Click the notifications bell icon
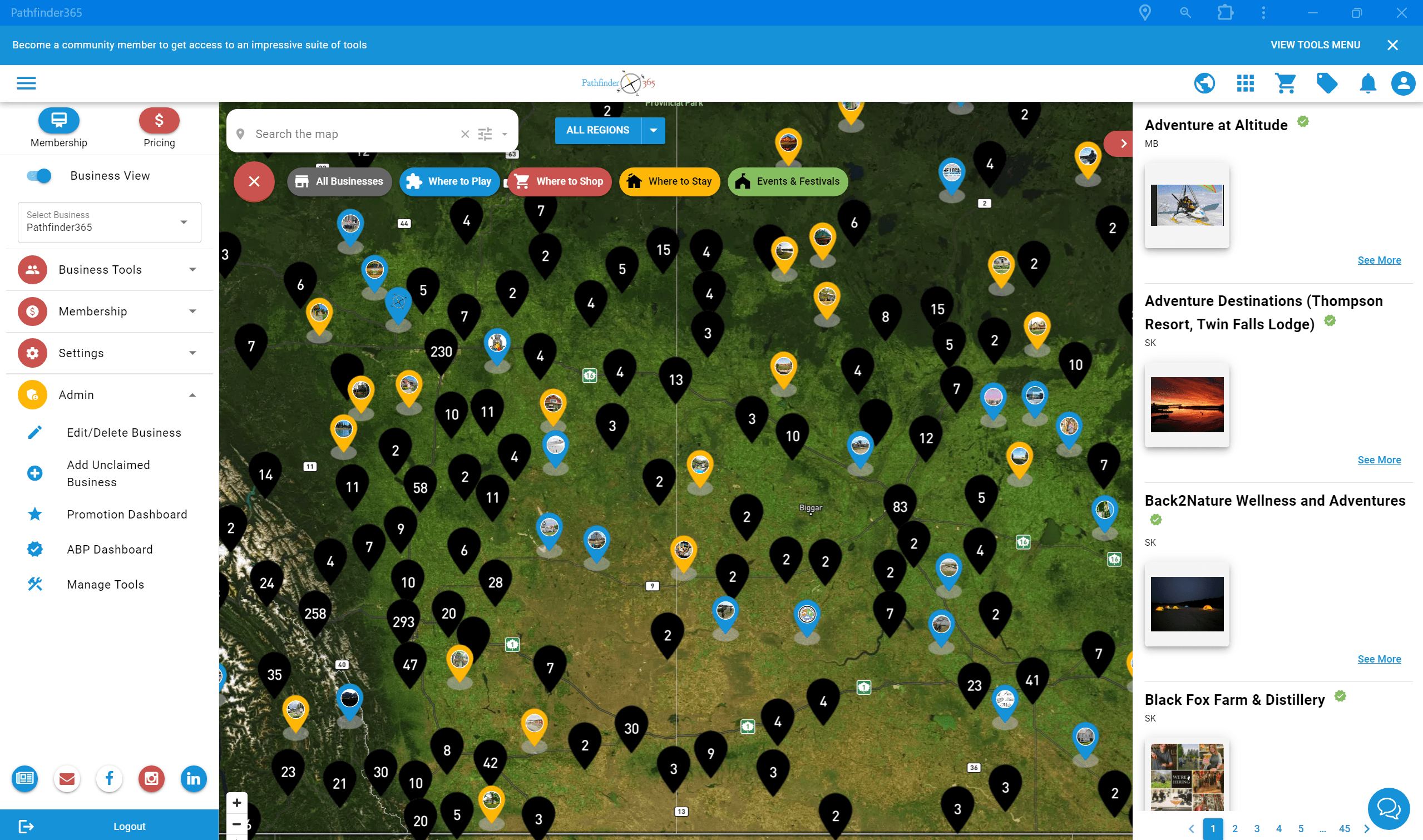The width and height of the screenshot is (1423, 840). (1367, 83)
